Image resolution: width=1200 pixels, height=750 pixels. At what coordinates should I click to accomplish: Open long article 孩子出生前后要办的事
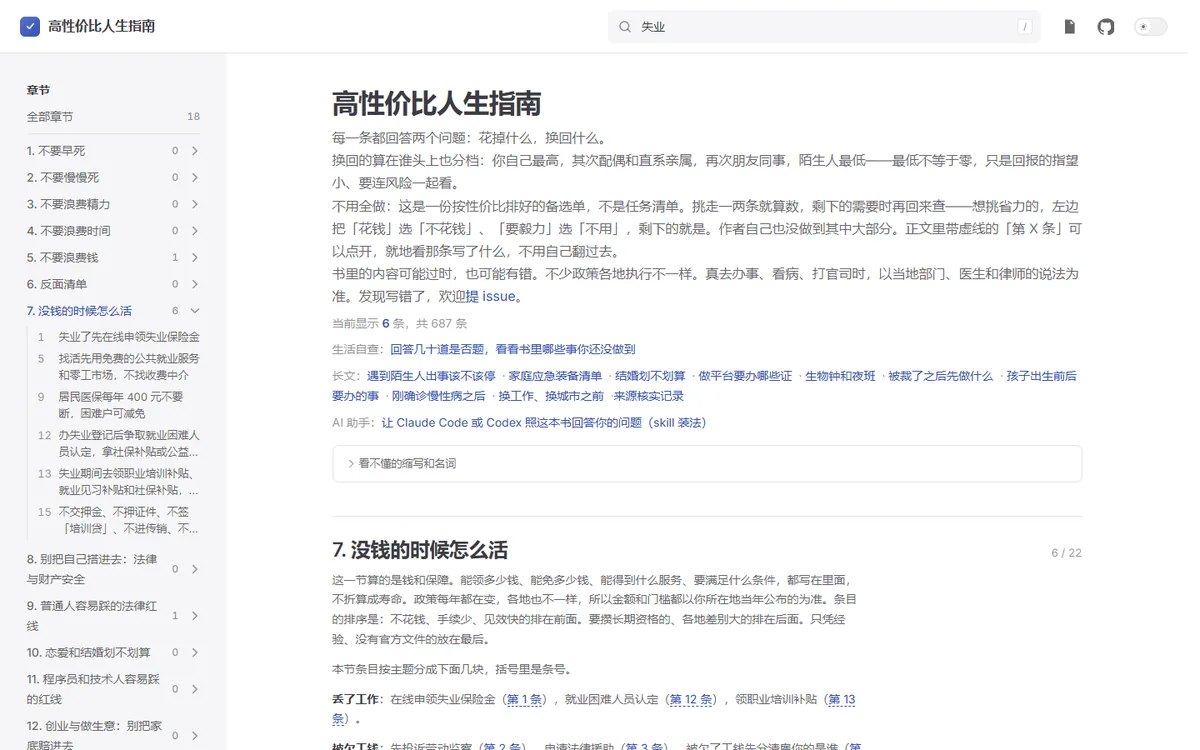704,386
